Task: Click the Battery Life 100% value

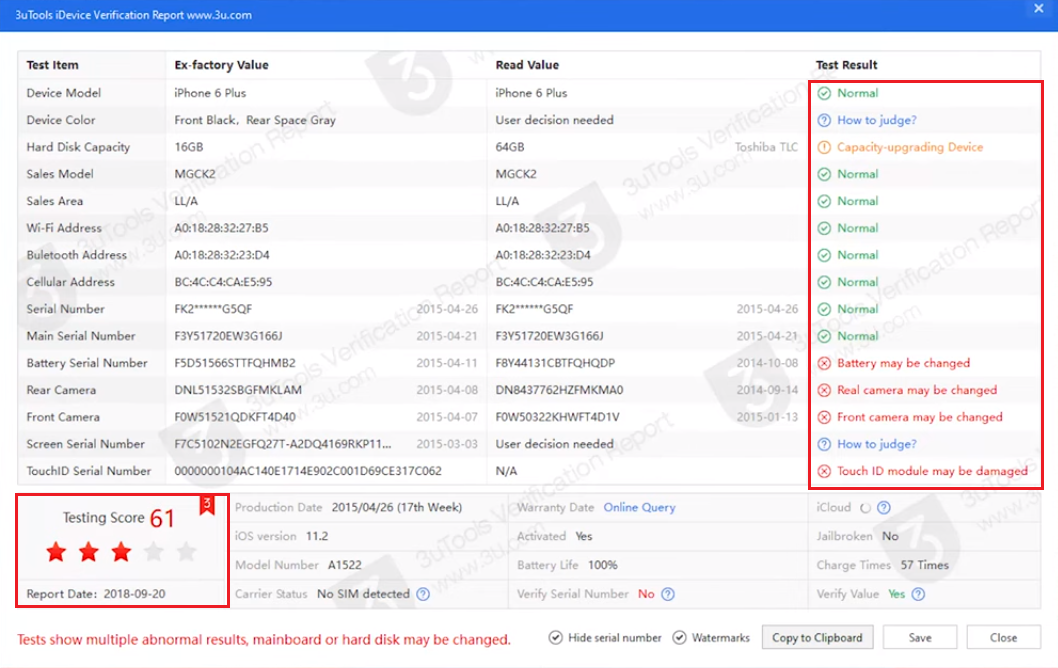Action: click(x=603, y=565)
